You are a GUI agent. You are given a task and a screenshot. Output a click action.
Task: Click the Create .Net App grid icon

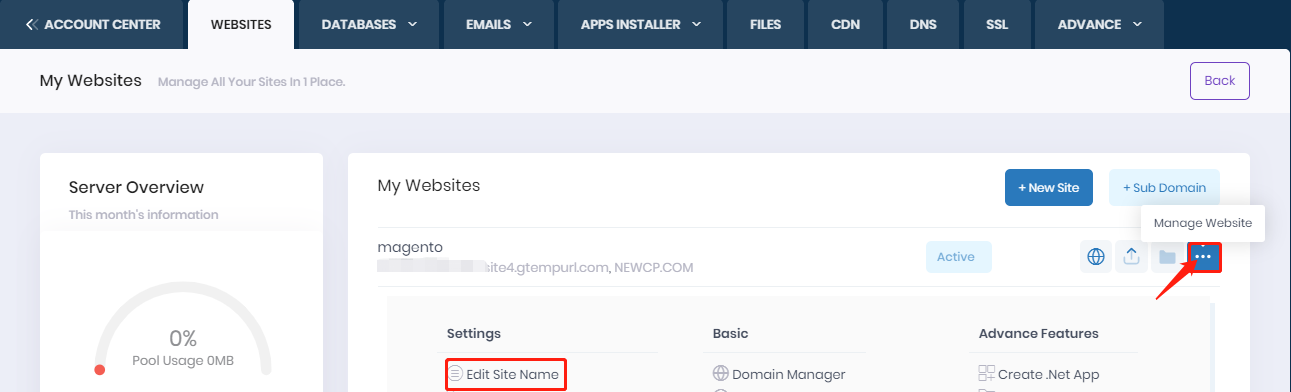986,374
